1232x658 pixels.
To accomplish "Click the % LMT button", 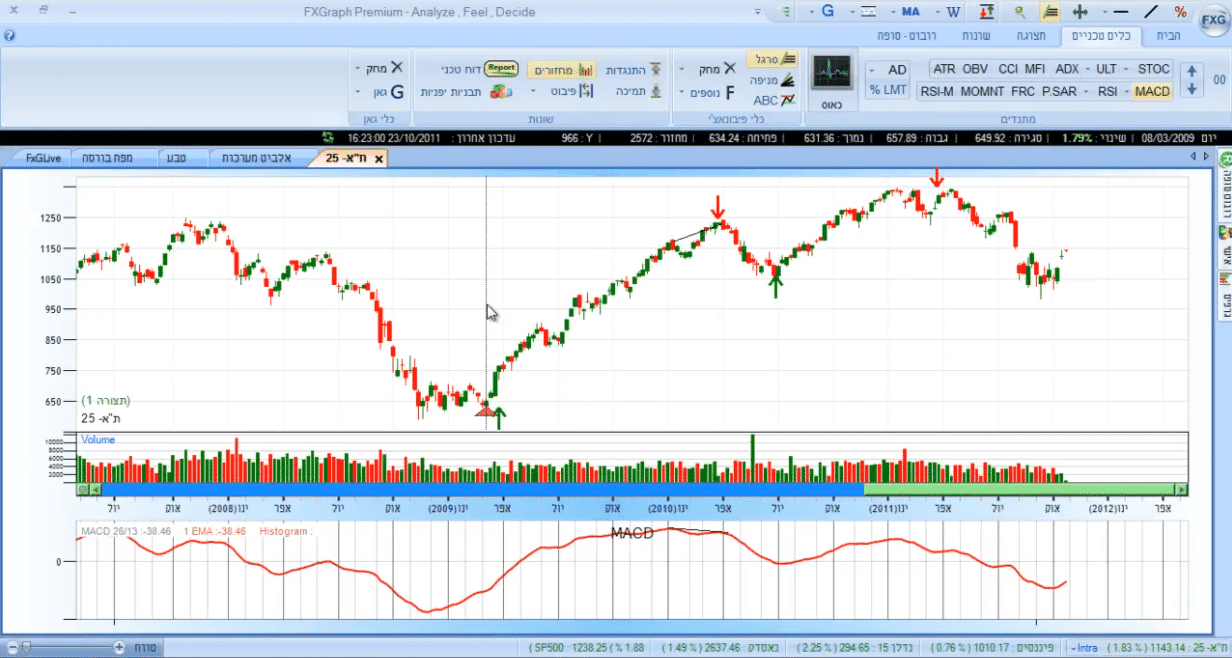I will tap(887, 90).
